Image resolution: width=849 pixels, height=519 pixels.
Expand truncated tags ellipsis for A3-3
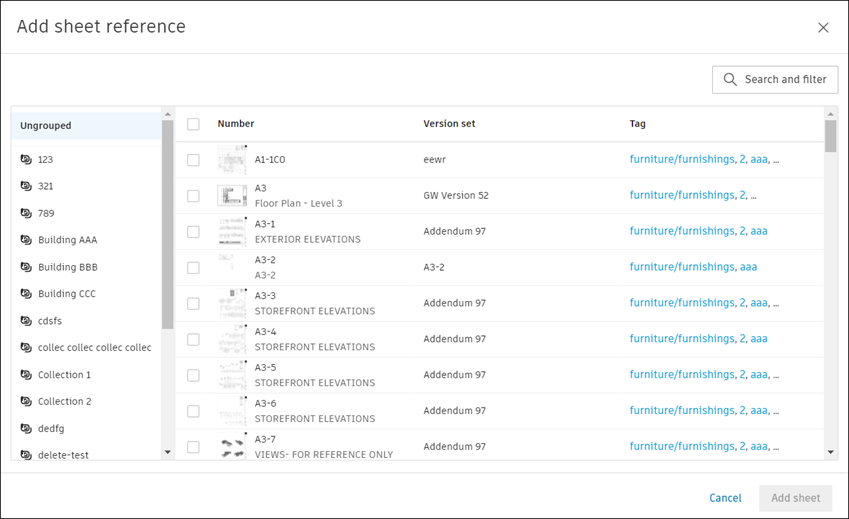pos(776,304)
